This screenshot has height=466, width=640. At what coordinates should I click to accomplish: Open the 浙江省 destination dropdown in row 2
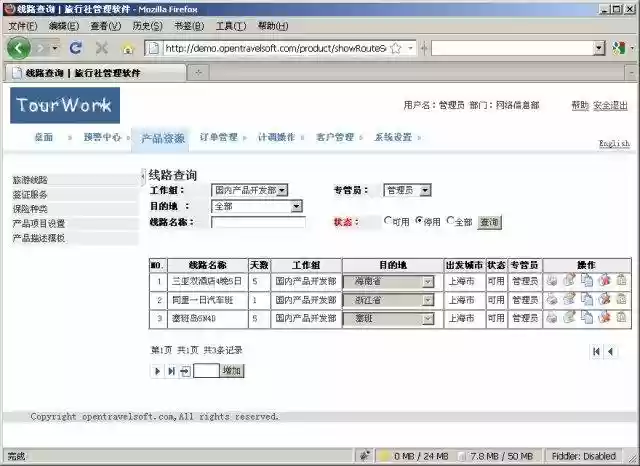click(388, 300)
